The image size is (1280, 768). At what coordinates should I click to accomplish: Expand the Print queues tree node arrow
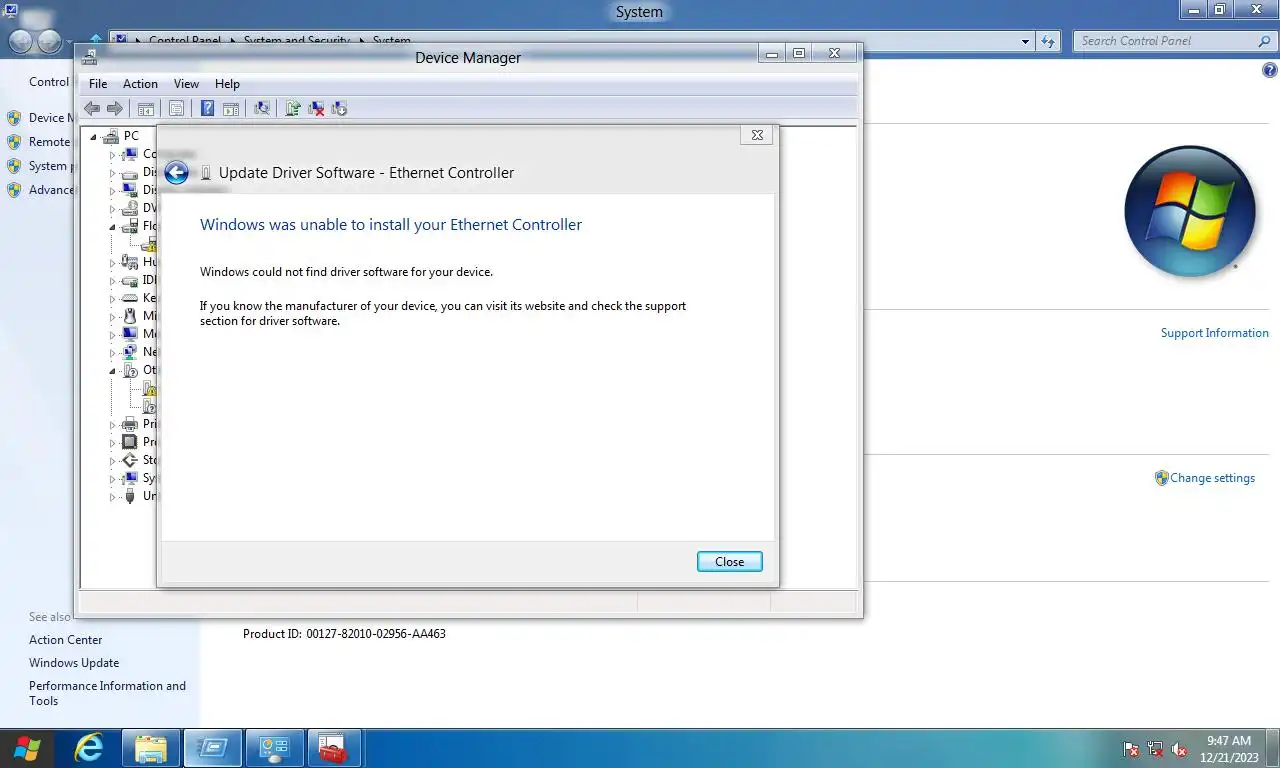click(113, 424)
